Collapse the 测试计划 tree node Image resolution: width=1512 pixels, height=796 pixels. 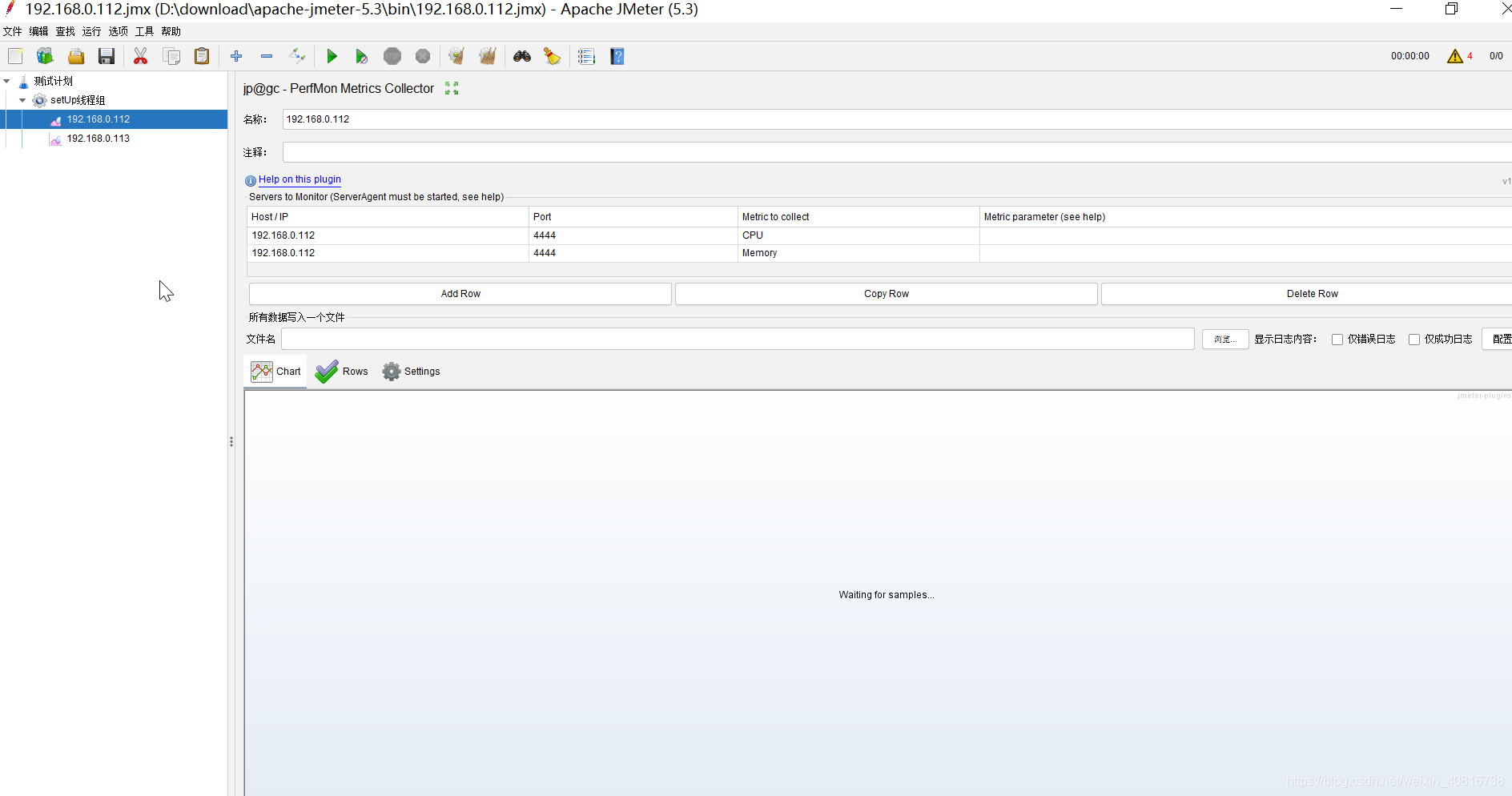(x=6, y=81)
